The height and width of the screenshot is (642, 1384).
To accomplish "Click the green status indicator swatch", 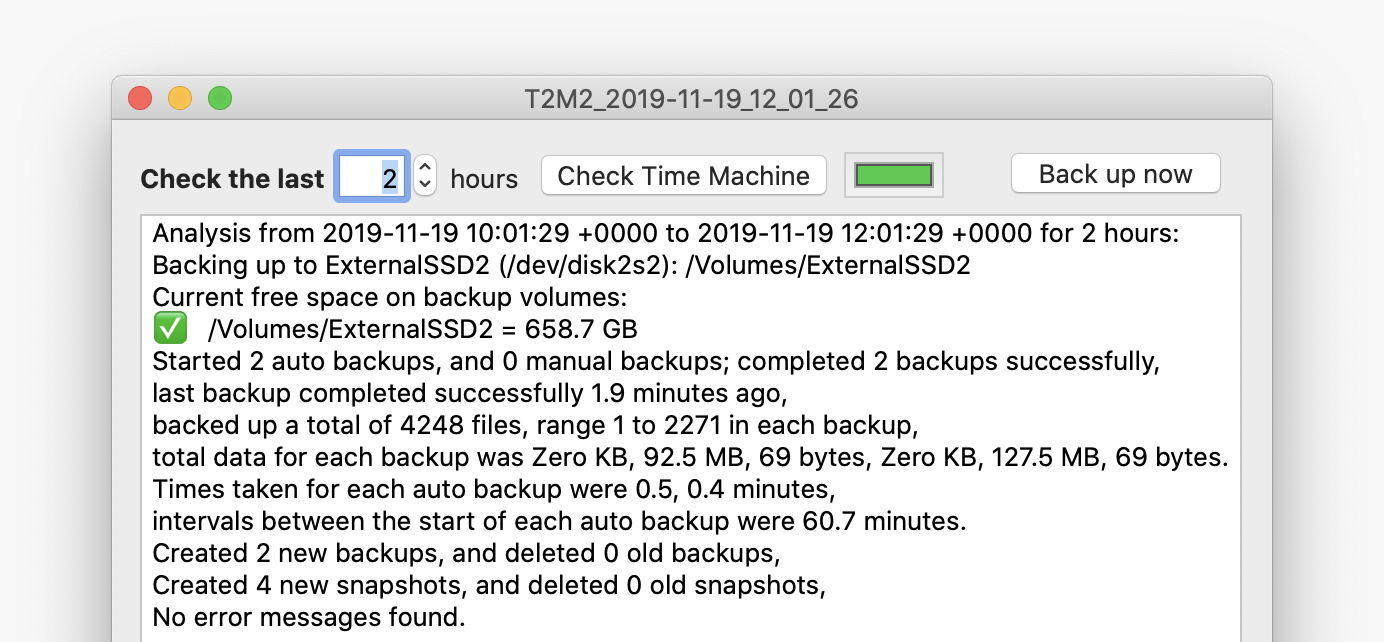I will (x=893, y=175).
